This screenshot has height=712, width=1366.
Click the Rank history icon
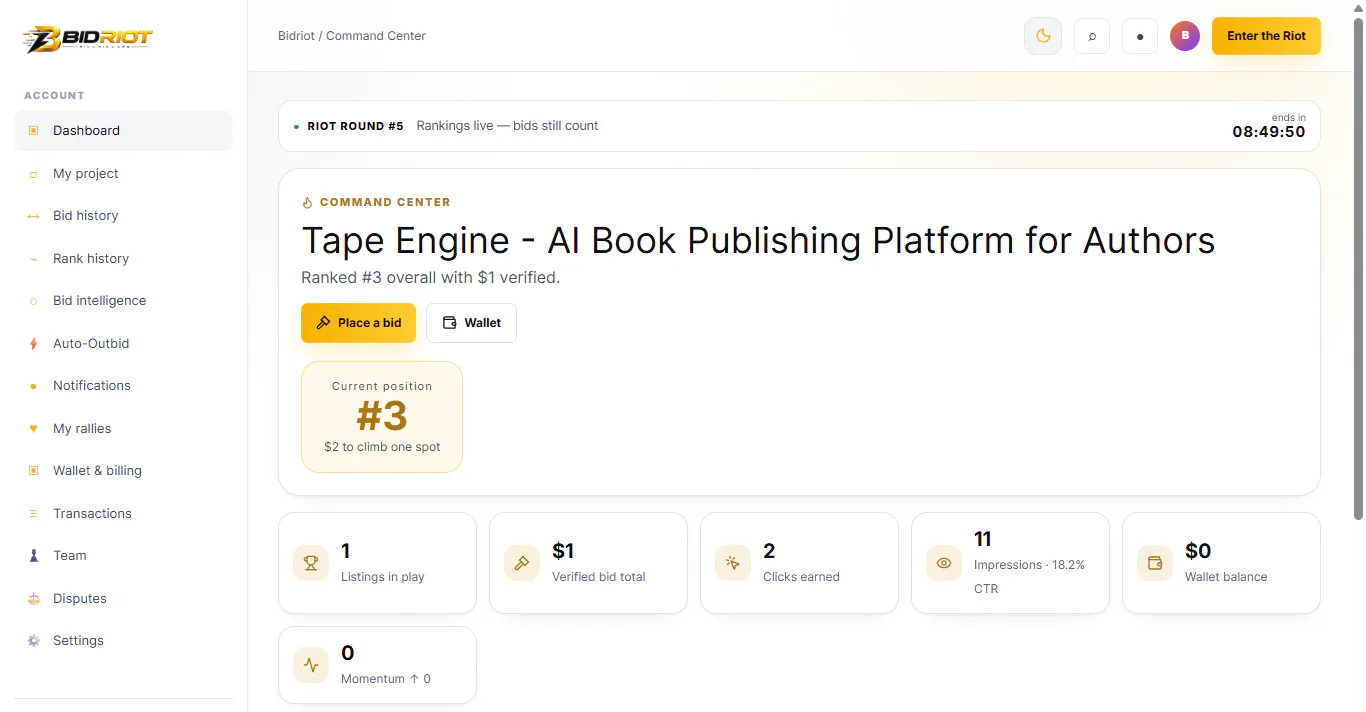pyautogui.click(x=33, y=259)
